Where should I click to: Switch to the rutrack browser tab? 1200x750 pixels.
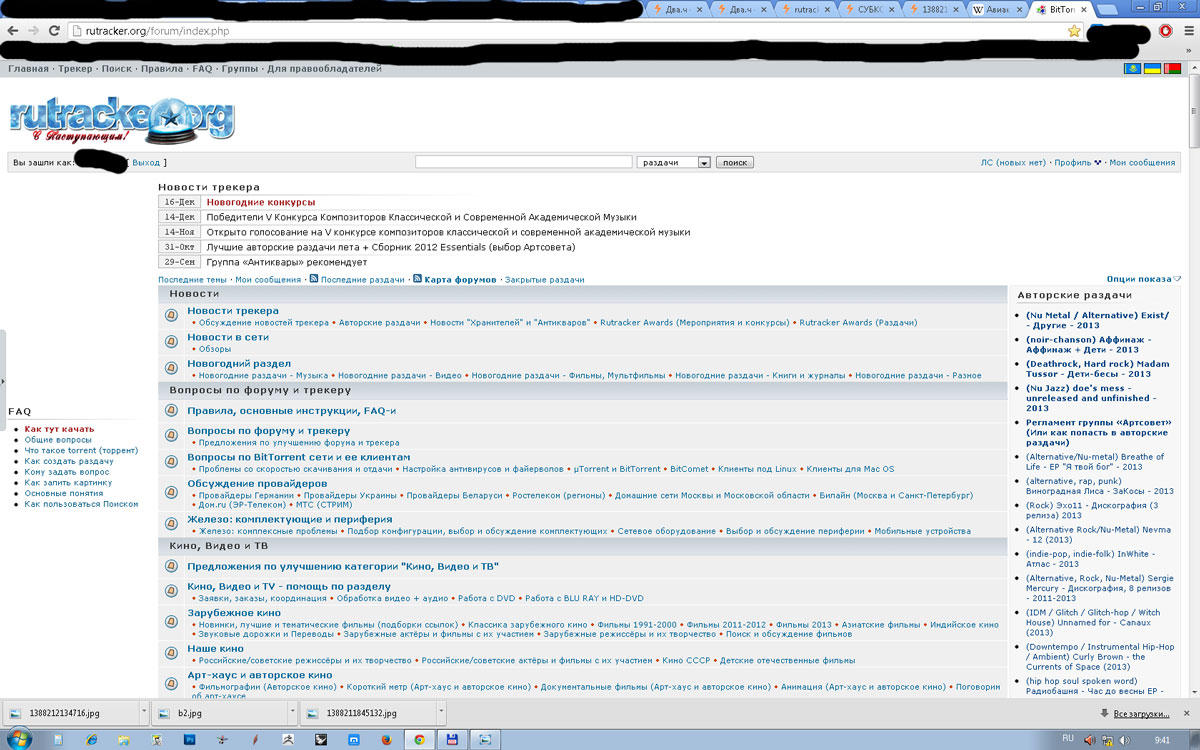(x=805, y=9)
